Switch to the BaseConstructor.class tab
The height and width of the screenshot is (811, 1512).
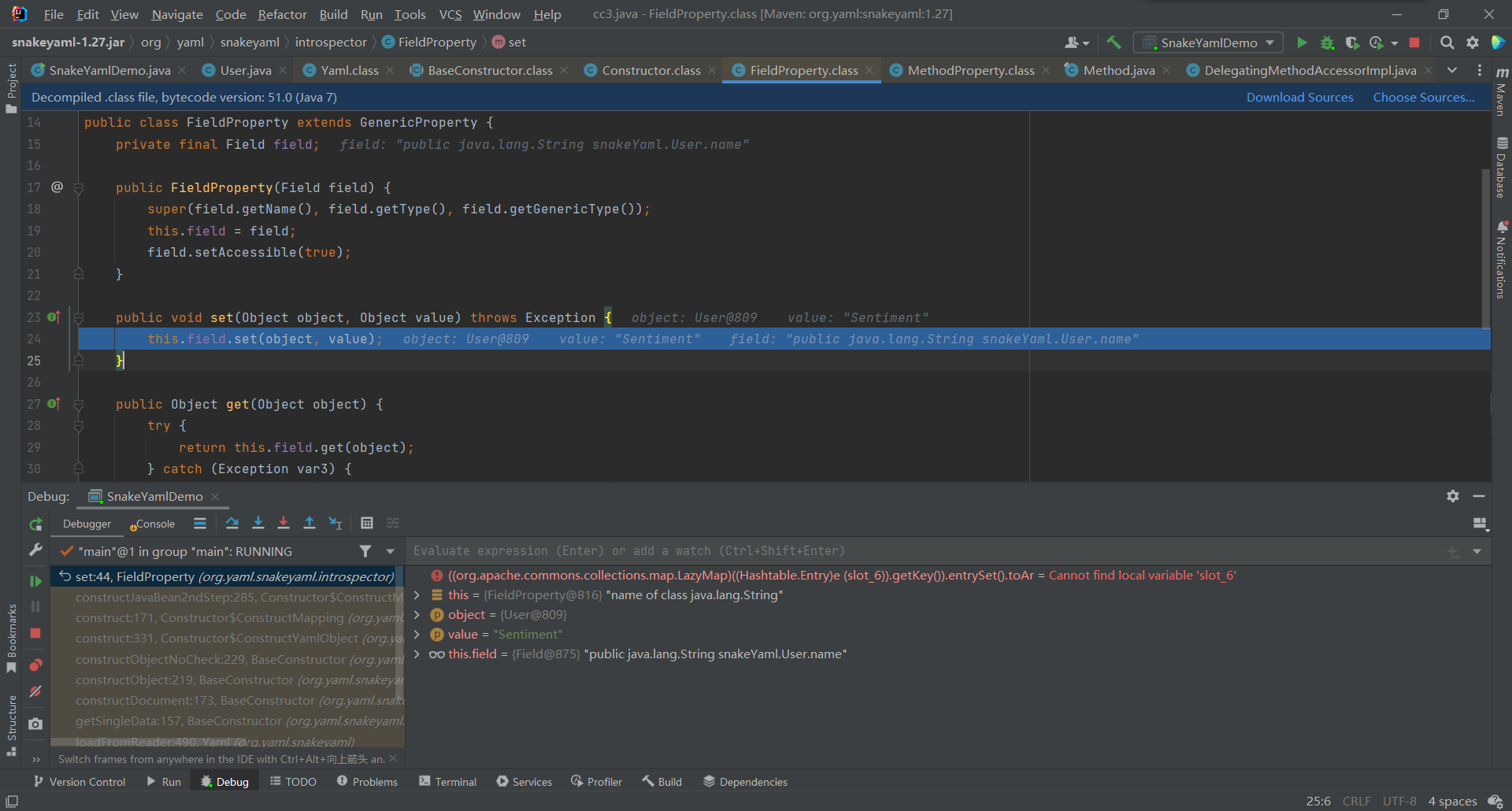pos(490,70)
